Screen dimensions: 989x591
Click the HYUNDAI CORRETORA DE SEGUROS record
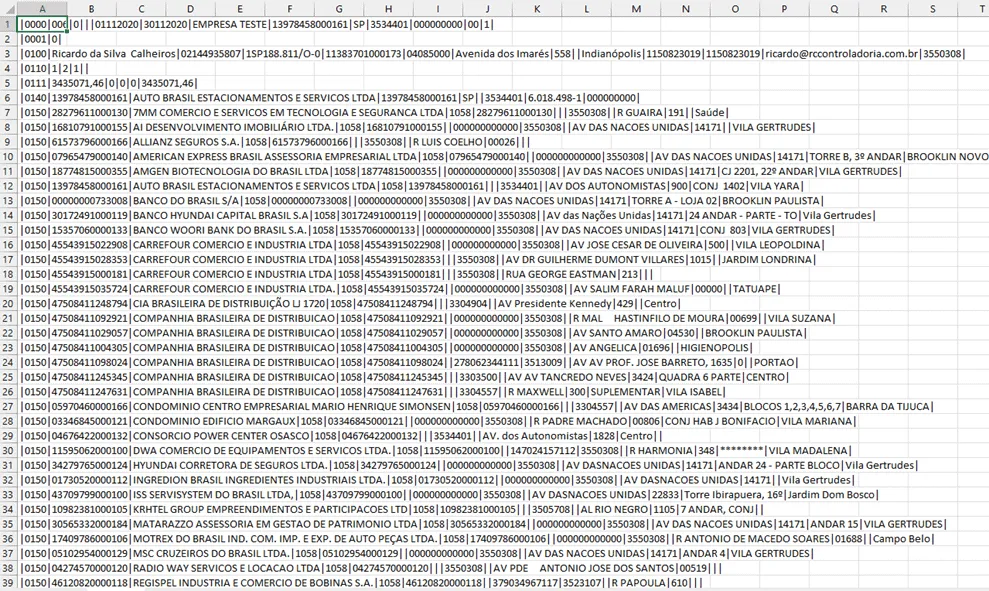pos(469,465)
